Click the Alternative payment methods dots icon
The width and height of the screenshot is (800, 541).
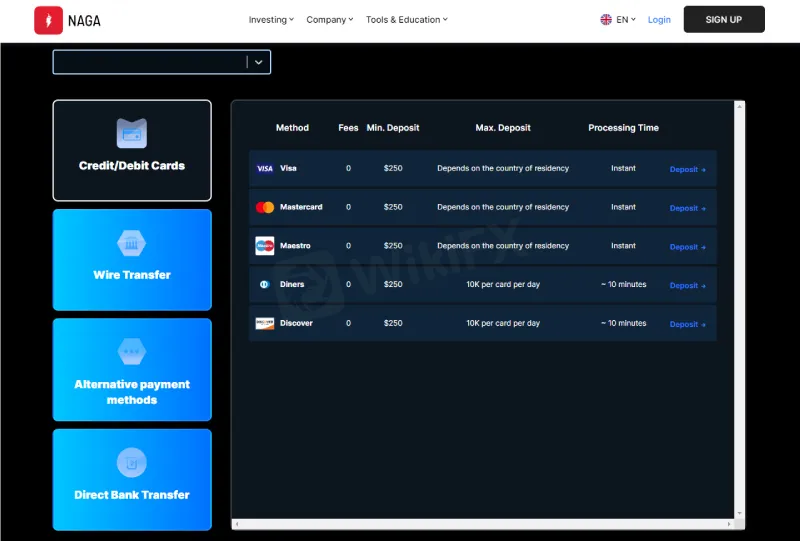[132, 352]
